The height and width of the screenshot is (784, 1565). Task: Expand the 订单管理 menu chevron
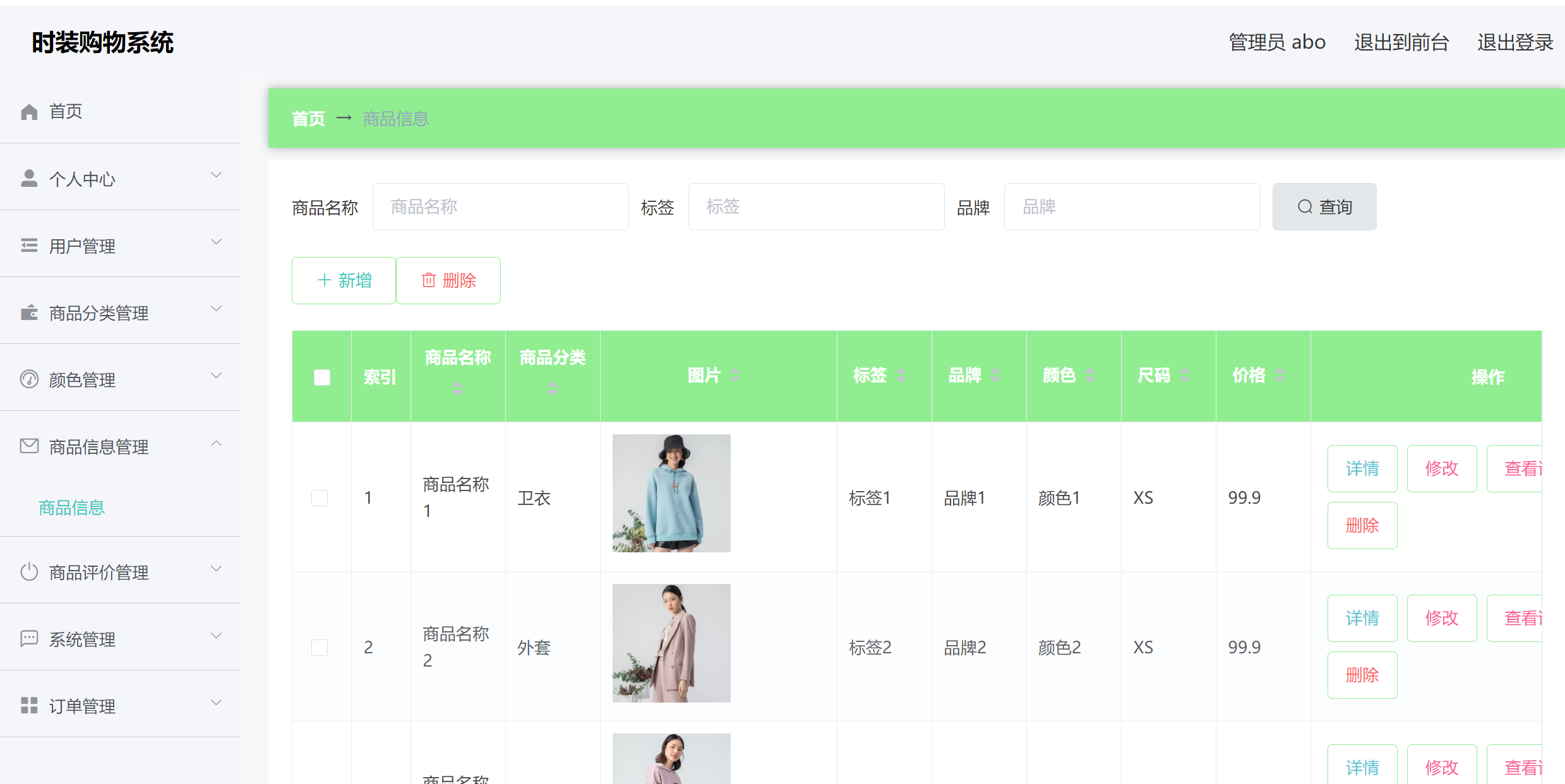click(216, 702)
